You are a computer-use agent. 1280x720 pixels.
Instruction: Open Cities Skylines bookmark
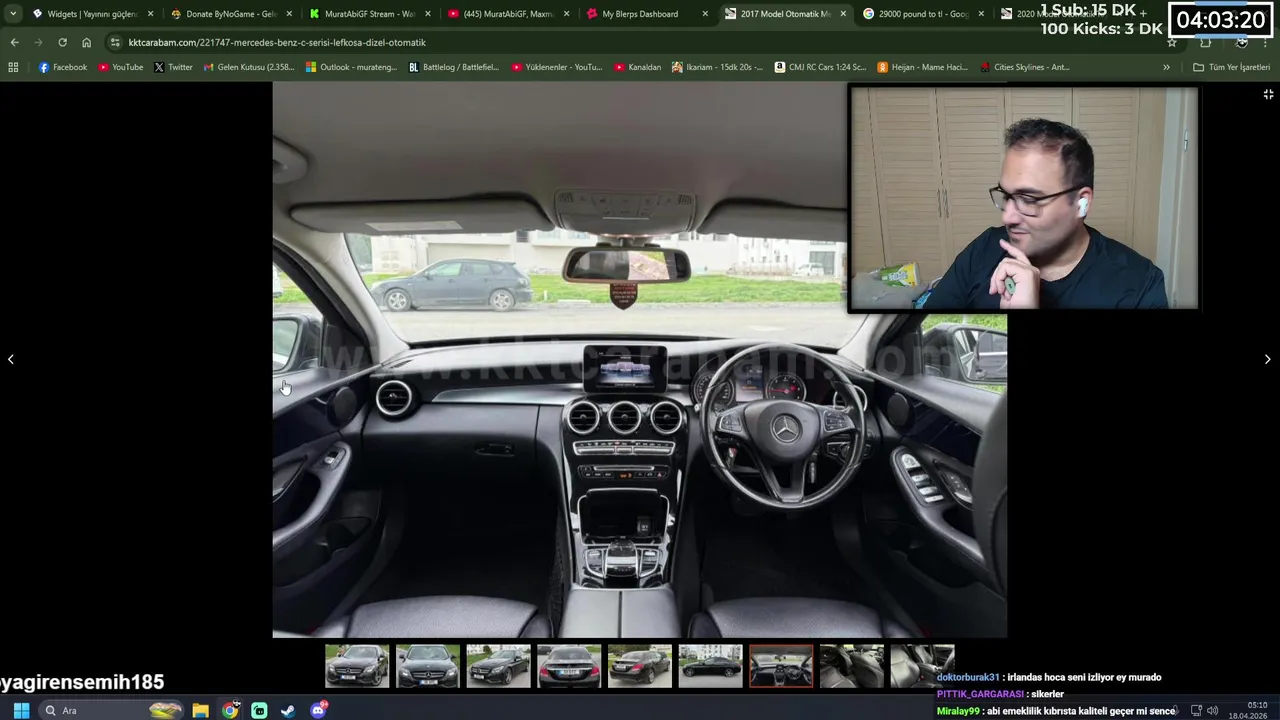click(1024, 67)
